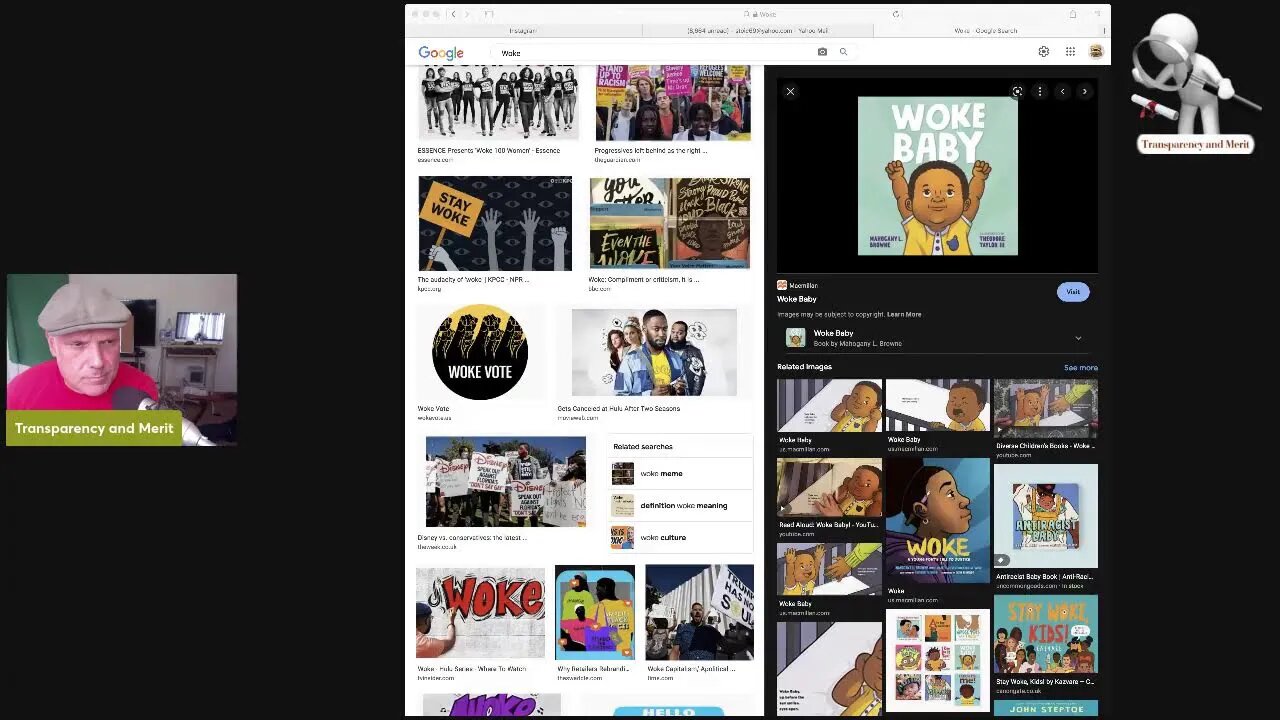Switch to the Instagram tab
Screen dimensions: 1280x720
tap(523, 31)
